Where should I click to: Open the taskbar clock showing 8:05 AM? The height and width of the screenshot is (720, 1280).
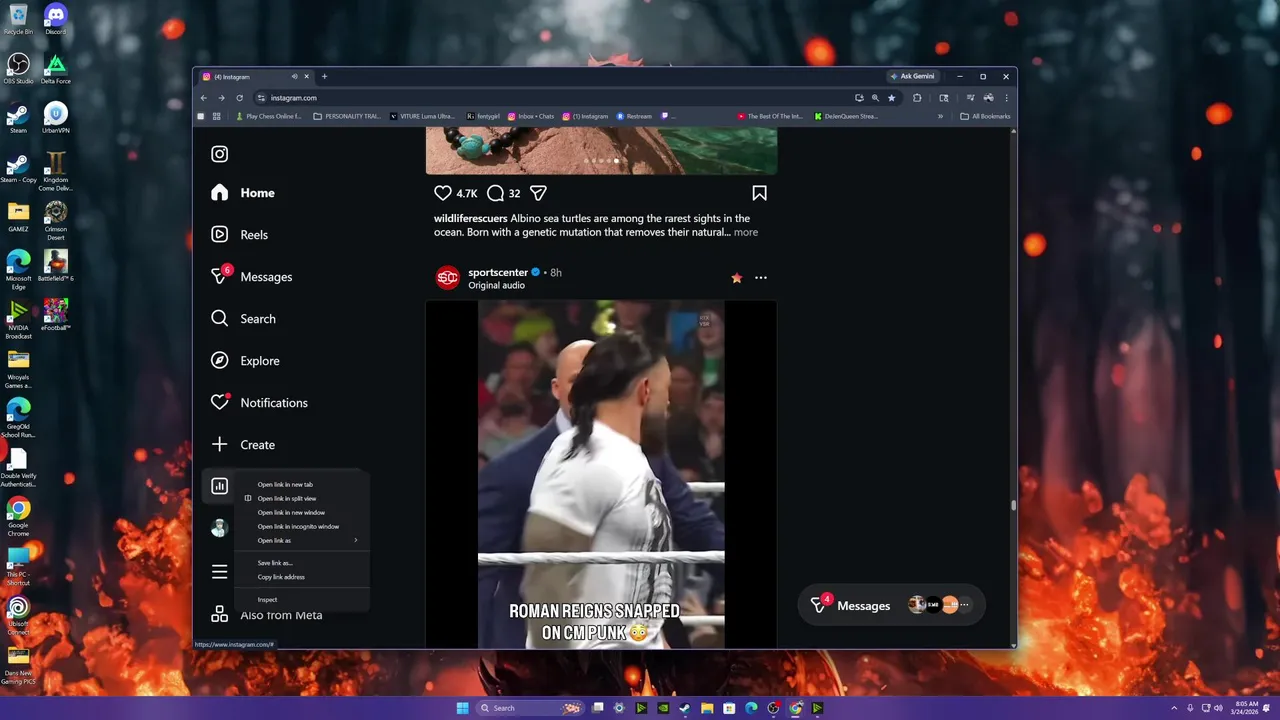pyautogui.click(x=1247, y=708)
